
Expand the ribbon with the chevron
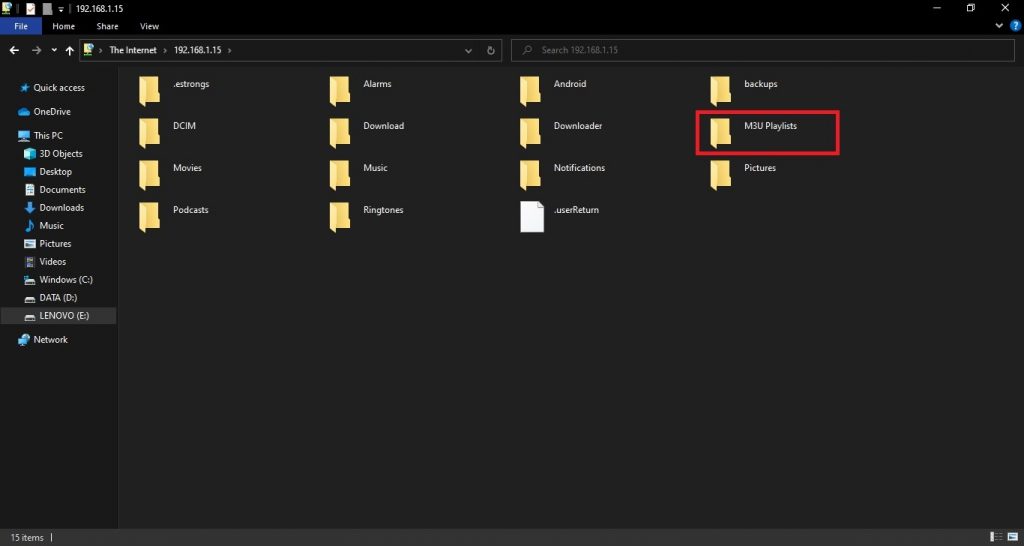pyautogui.click(x=999, y=26)
